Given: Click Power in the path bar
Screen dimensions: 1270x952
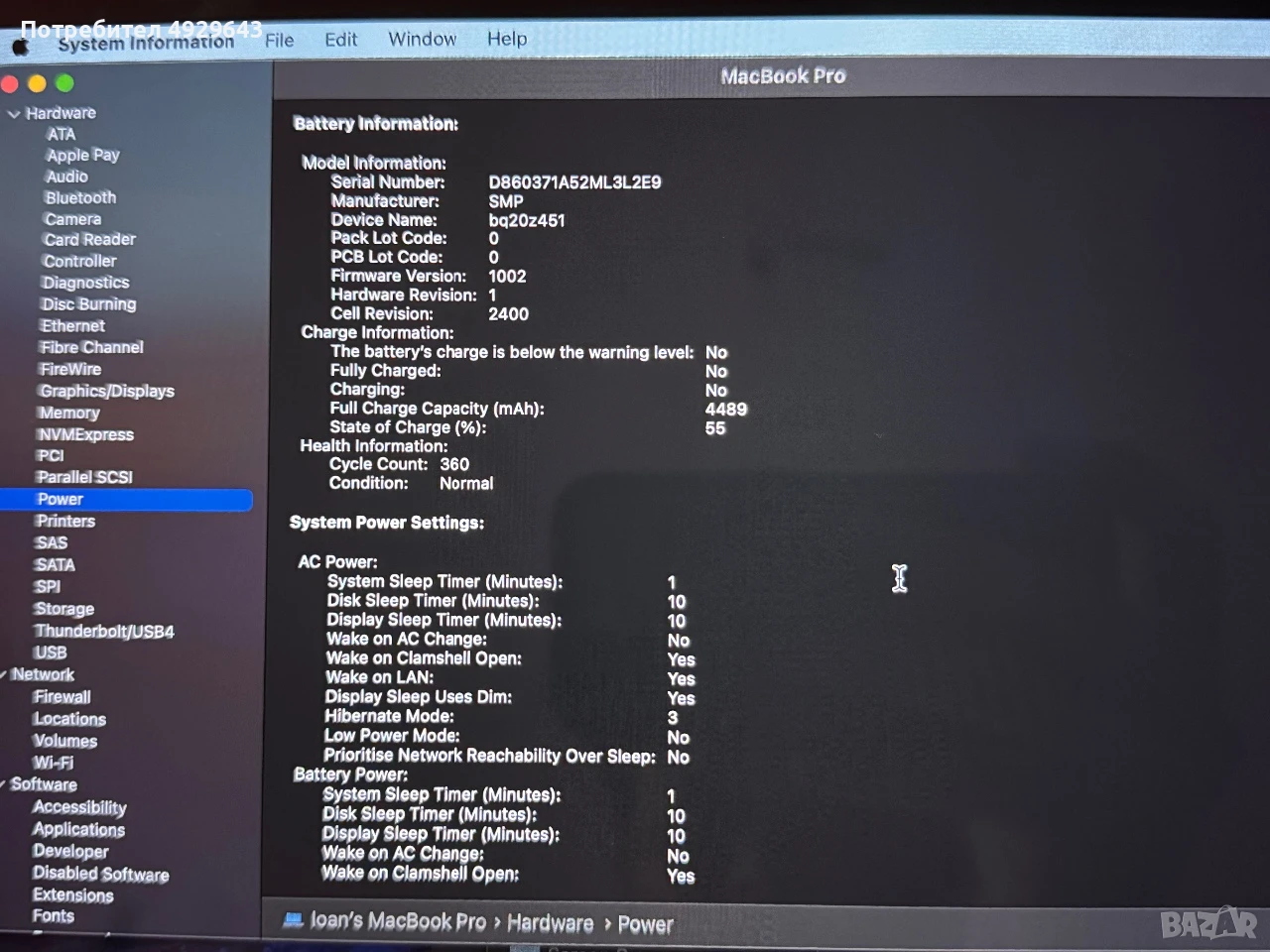Looking at the screenshot, I should point(645,924).
